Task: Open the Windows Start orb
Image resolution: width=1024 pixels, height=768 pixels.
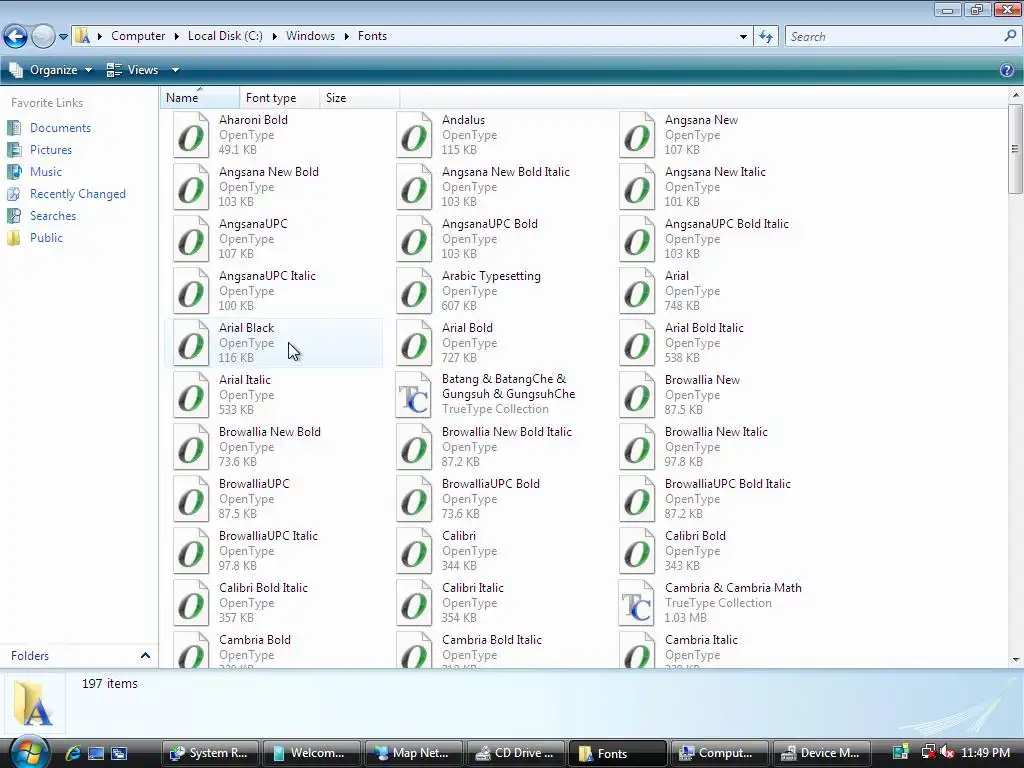Action: [27, 752]
